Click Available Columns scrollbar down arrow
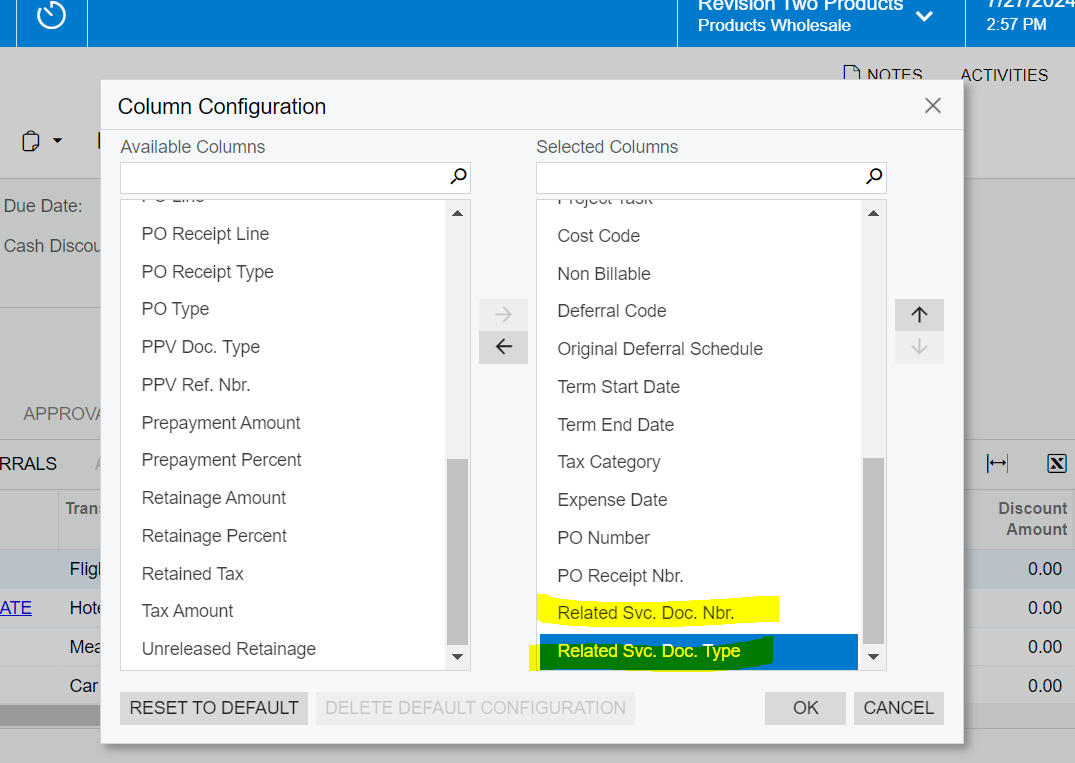Screen dimensions: 1075x763 pyautogui.click(x=457, y=657)
